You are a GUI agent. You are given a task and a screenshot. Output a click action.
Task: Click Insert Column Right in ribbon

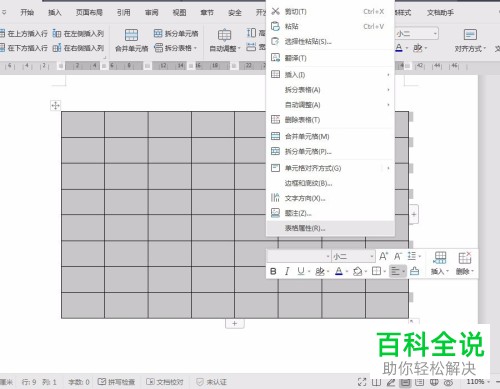pyautogui.click(x=78, y=48)
